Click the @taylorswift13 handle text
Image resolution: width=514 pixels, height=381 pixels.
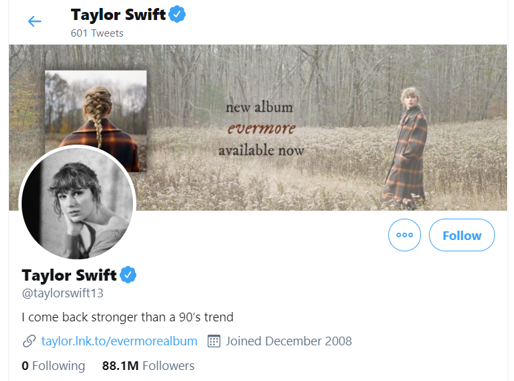click(x=63, y=293)
